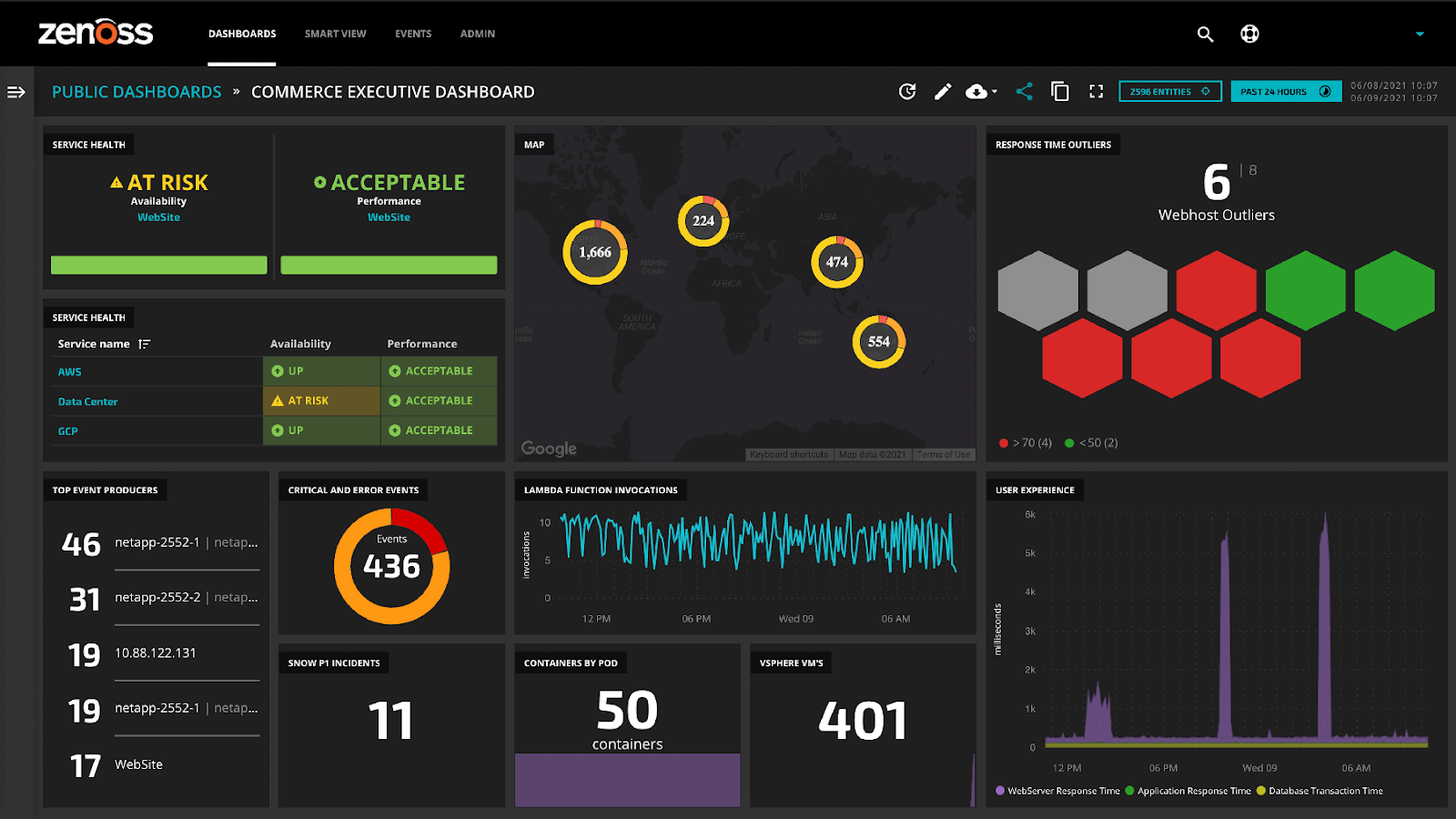The height and width of the screenshot is (819, 1456).
Task: Open the Events tab
Action: pyautogui.click(x=413, y=34)
